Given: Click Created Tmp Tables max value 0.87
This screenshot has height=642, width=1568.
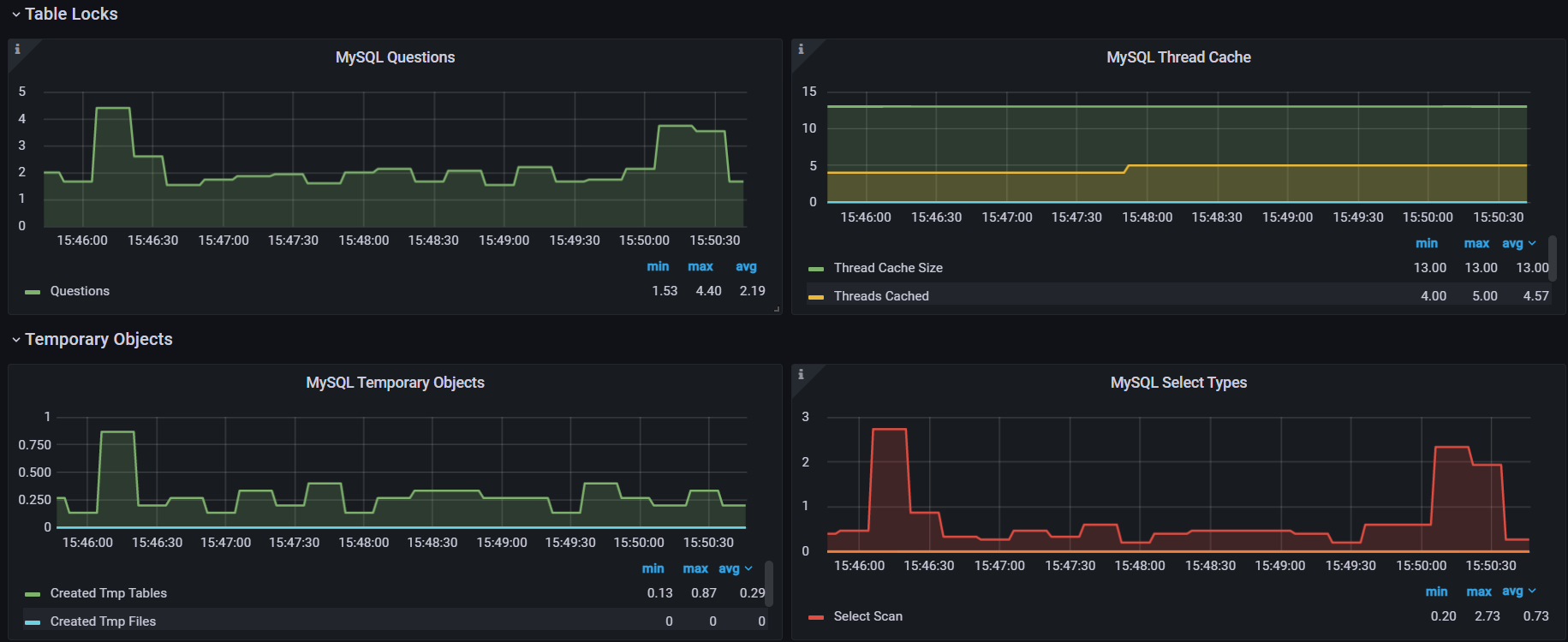Looking at the screenshot, I should tap(704, 593).
